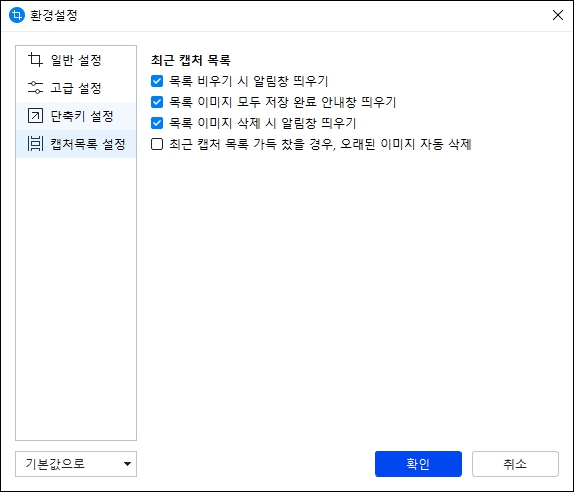Cancel with the 취소 button

point(515,464)
